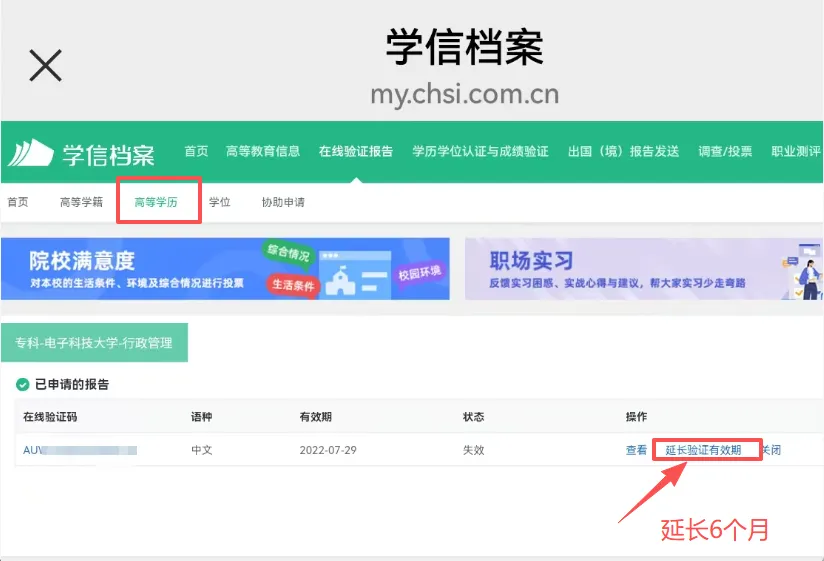Open 调查/投票 menu
Image resolution: width=824 pixels, height=561 pixels.
[x=725, y=151]
